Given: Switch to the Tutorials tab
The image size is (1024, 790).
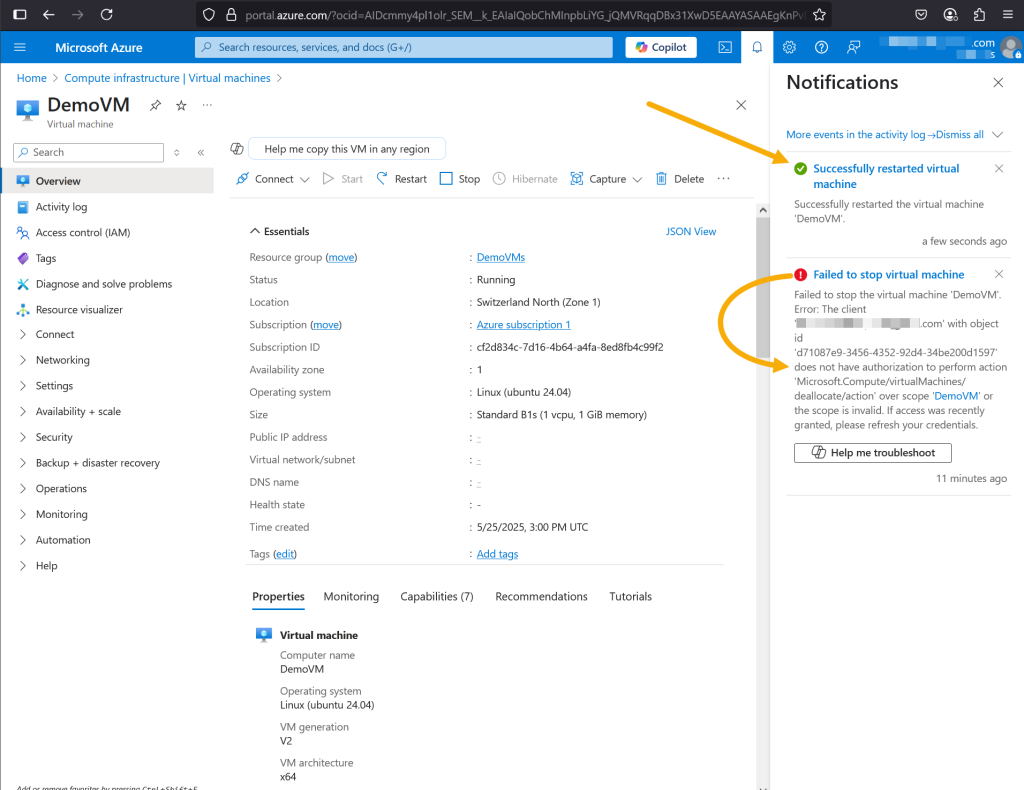Looking at the screenshot, I should point(630,596).
